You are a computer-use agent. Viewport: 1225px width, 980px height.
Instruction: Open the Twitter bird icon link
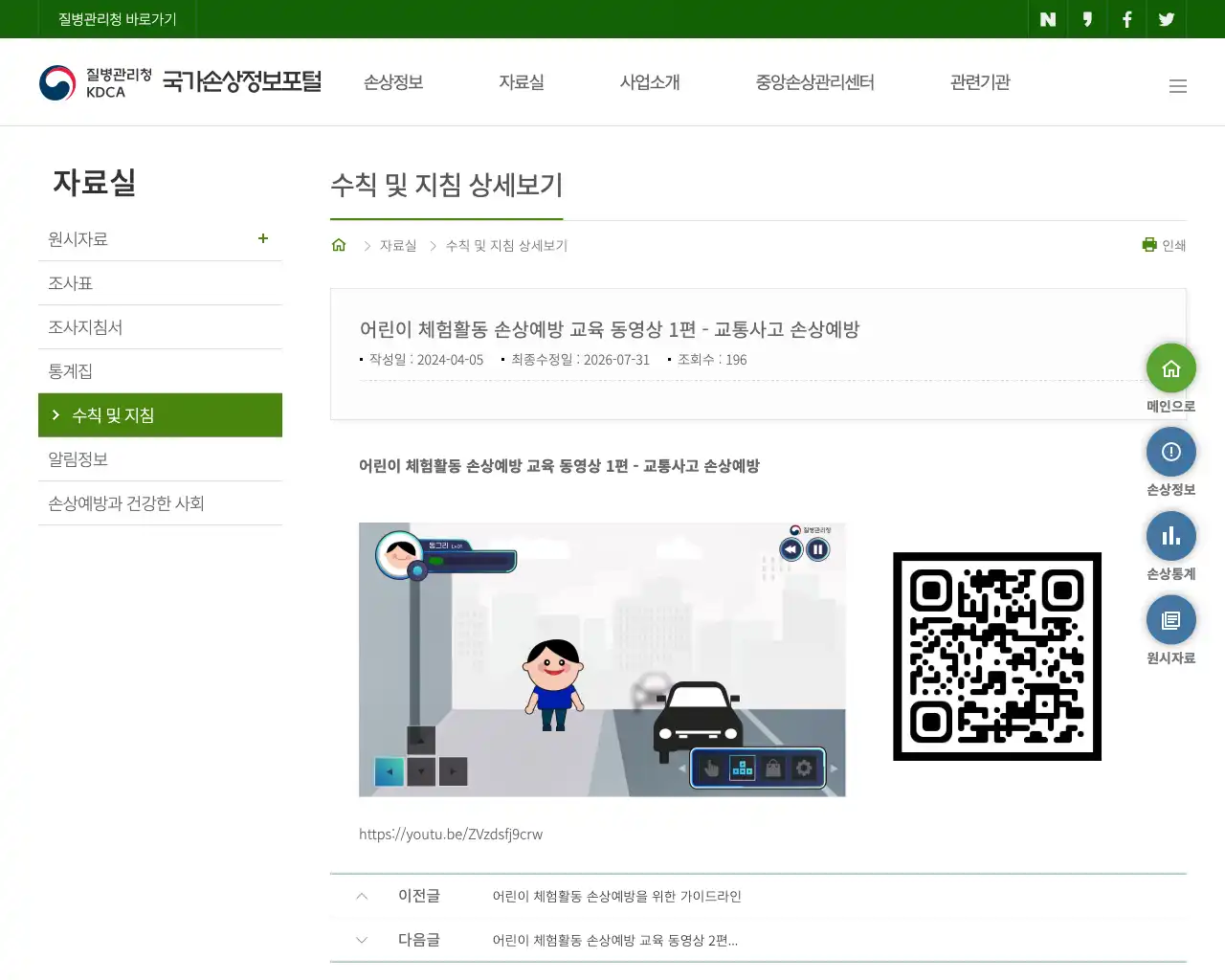(1167, 19)
